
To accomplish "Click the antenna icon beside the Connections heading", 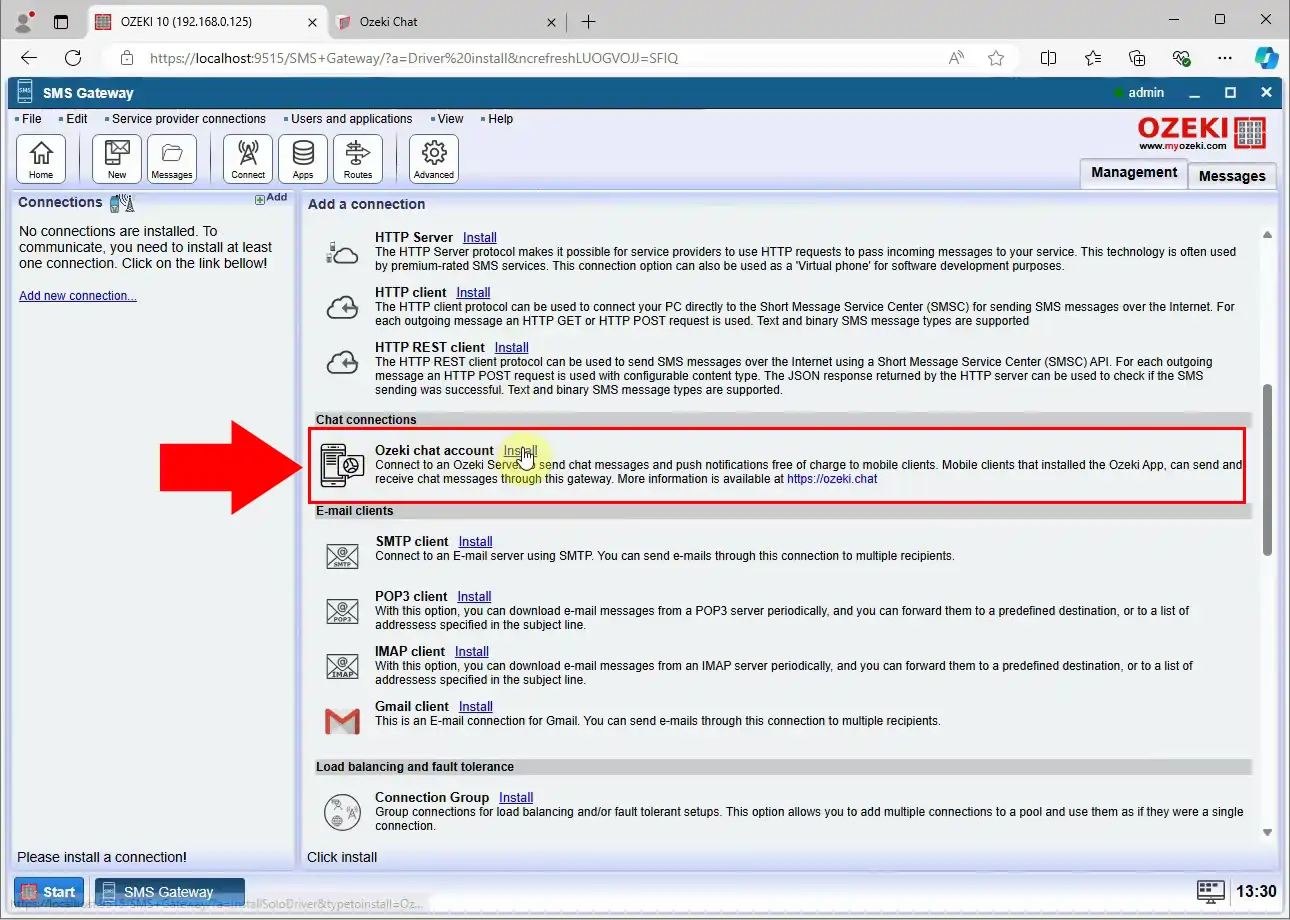I will (122, 203).
